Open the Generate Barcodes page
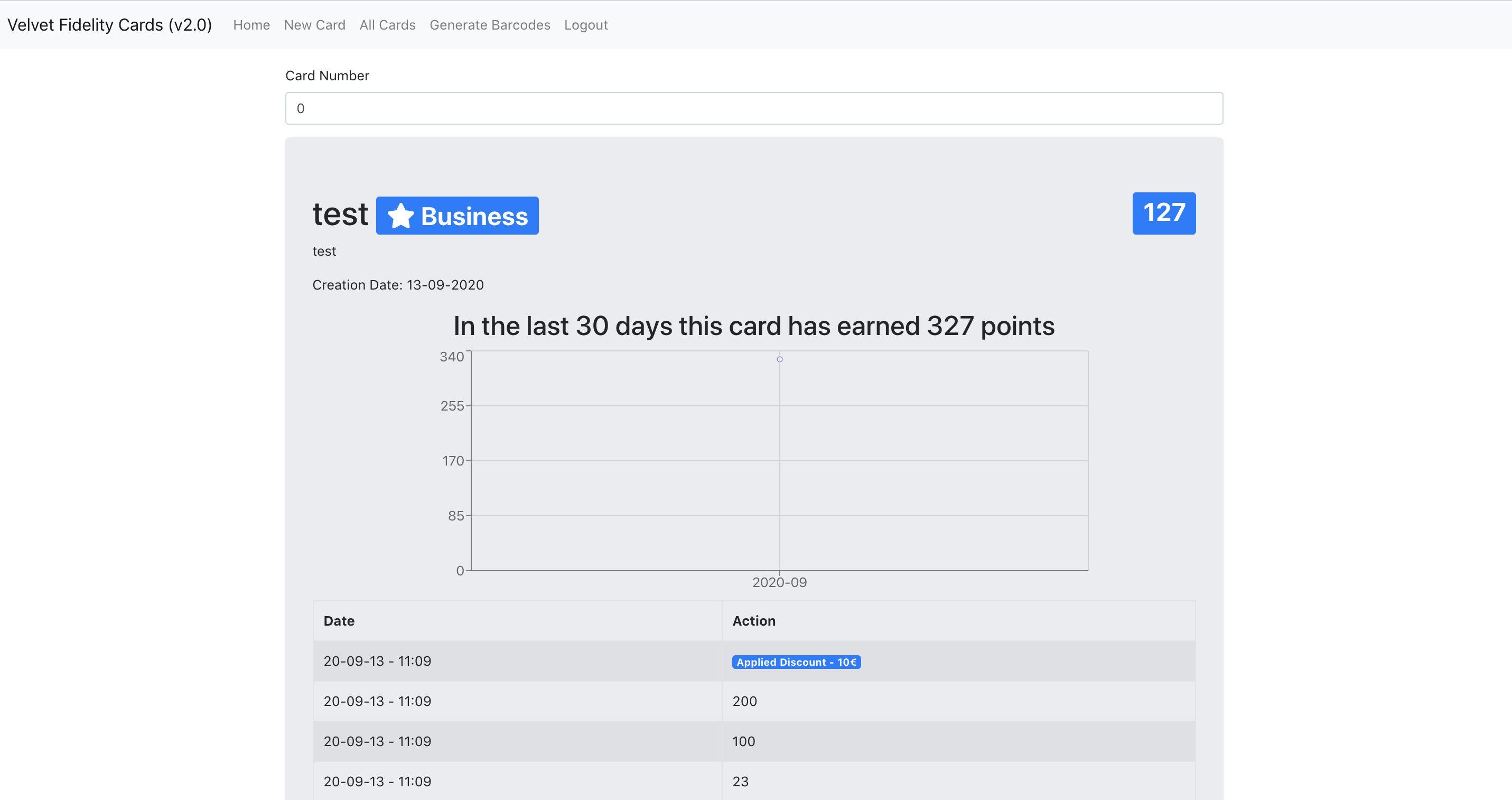This screenshot has width=1512, height=800. [x=490, y=25]
